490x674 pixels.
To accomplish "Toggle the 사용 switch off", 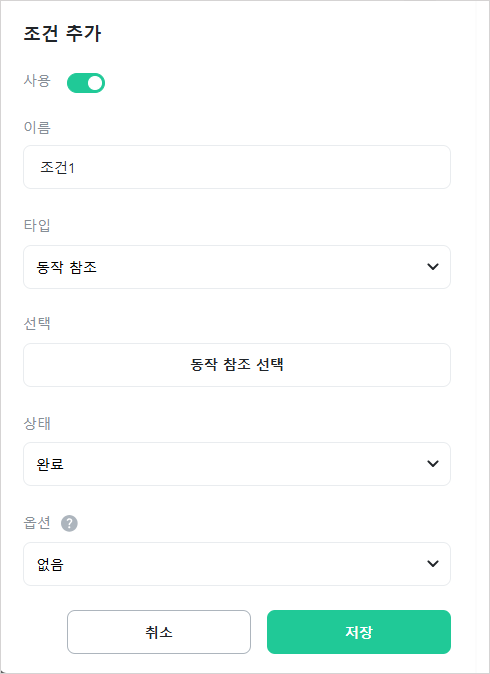I will pyautogui.click(x=86, y=83).
